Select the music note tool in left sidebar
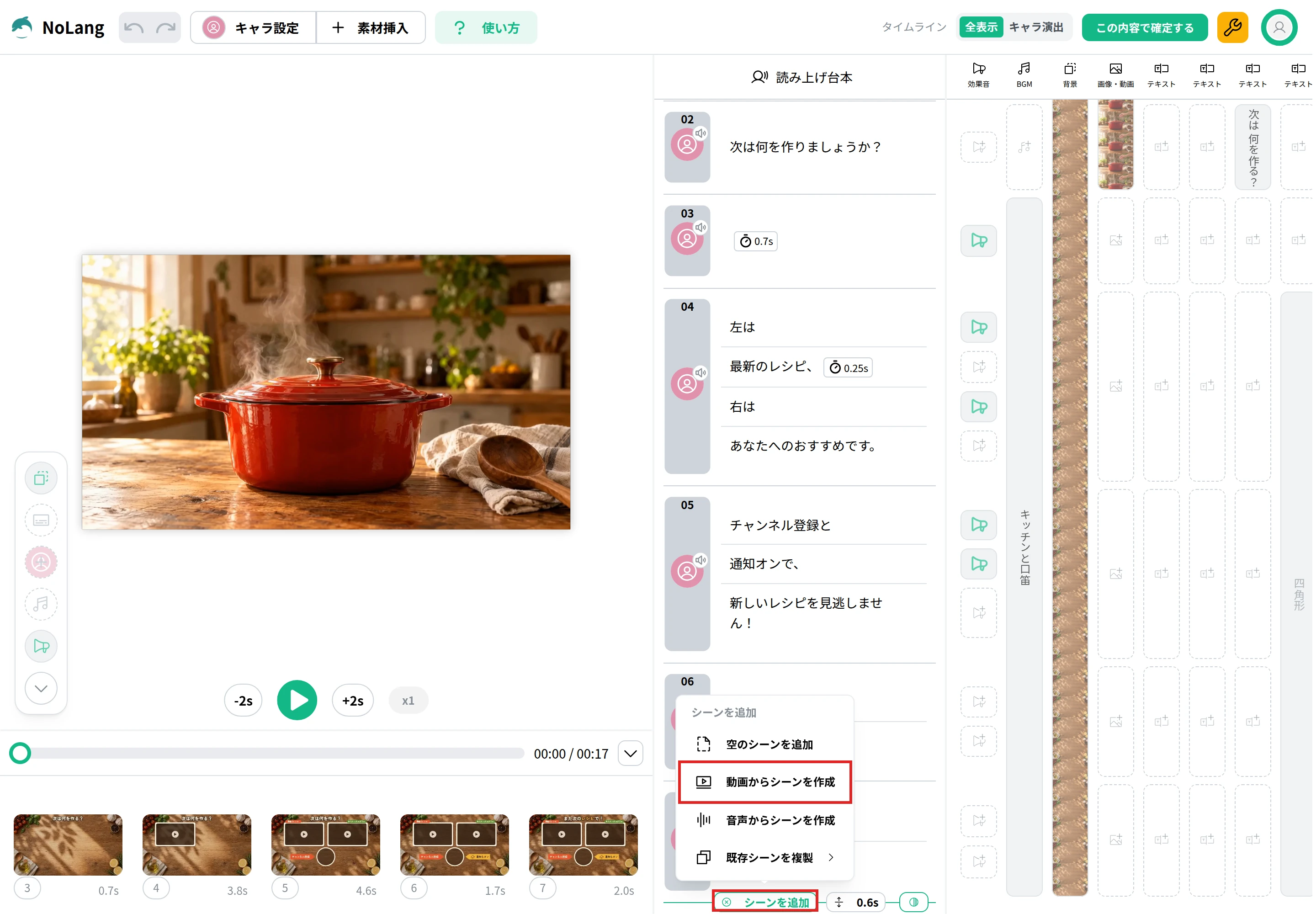This screenshot has height=914, width=1316. tap(41, 604)
